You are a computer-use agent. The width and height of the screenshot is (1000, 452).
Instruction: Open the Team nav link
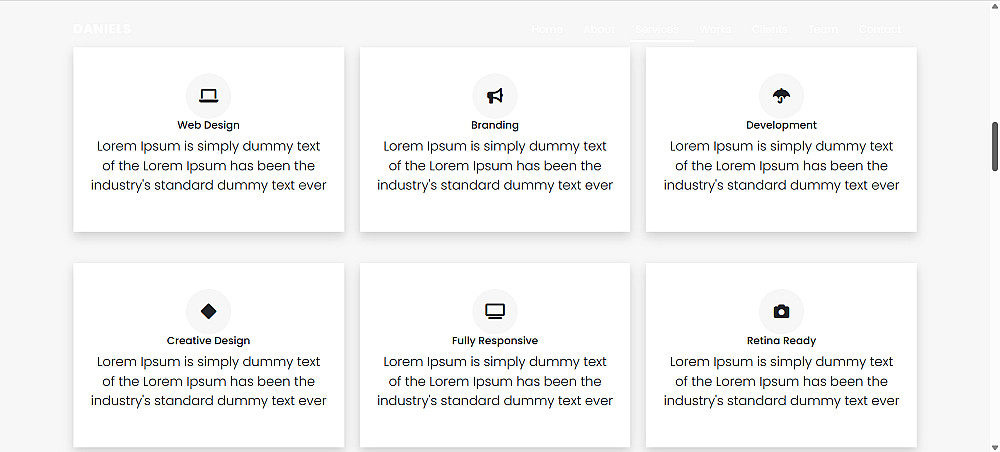(x=823, y=29)
